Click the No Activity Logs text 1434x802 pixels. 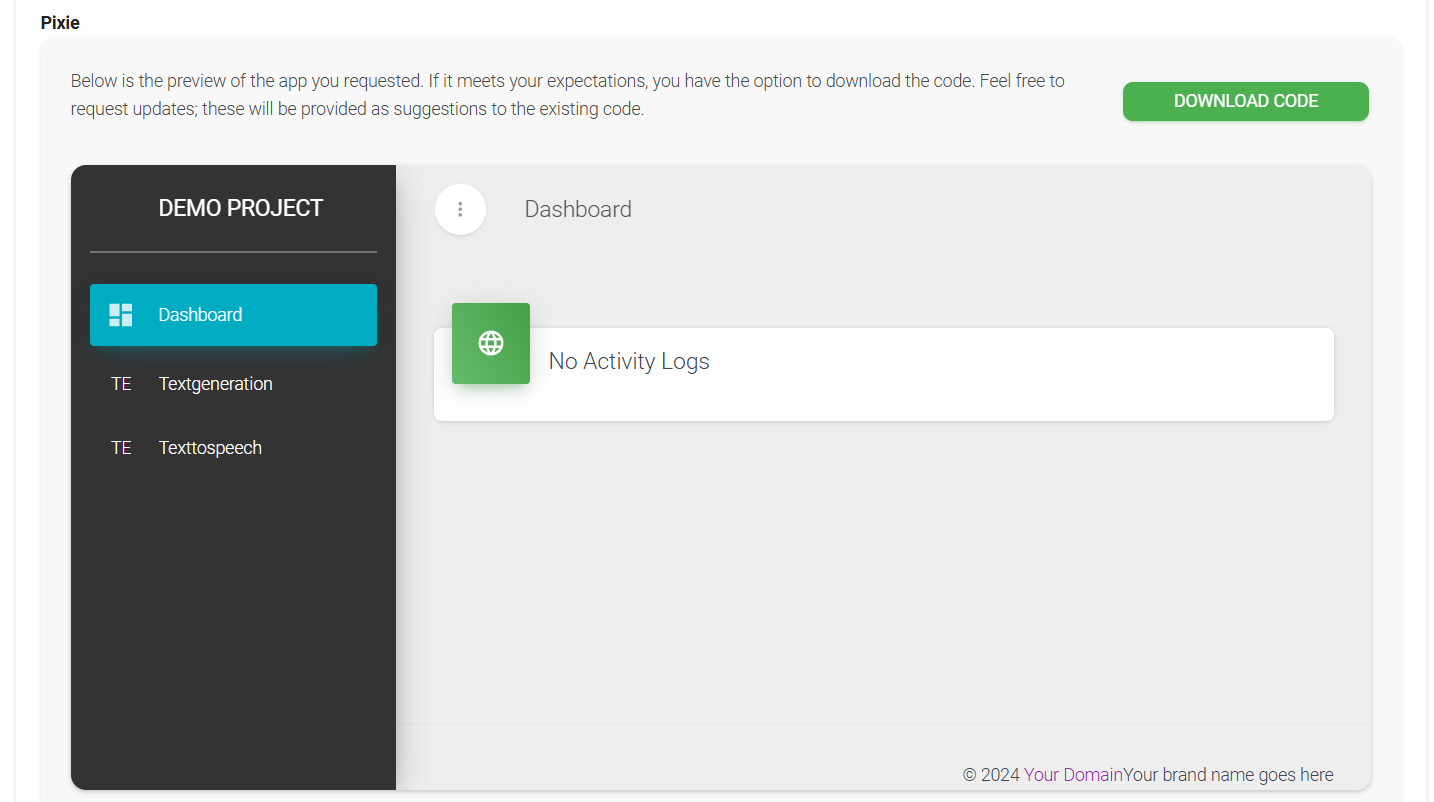629,362
